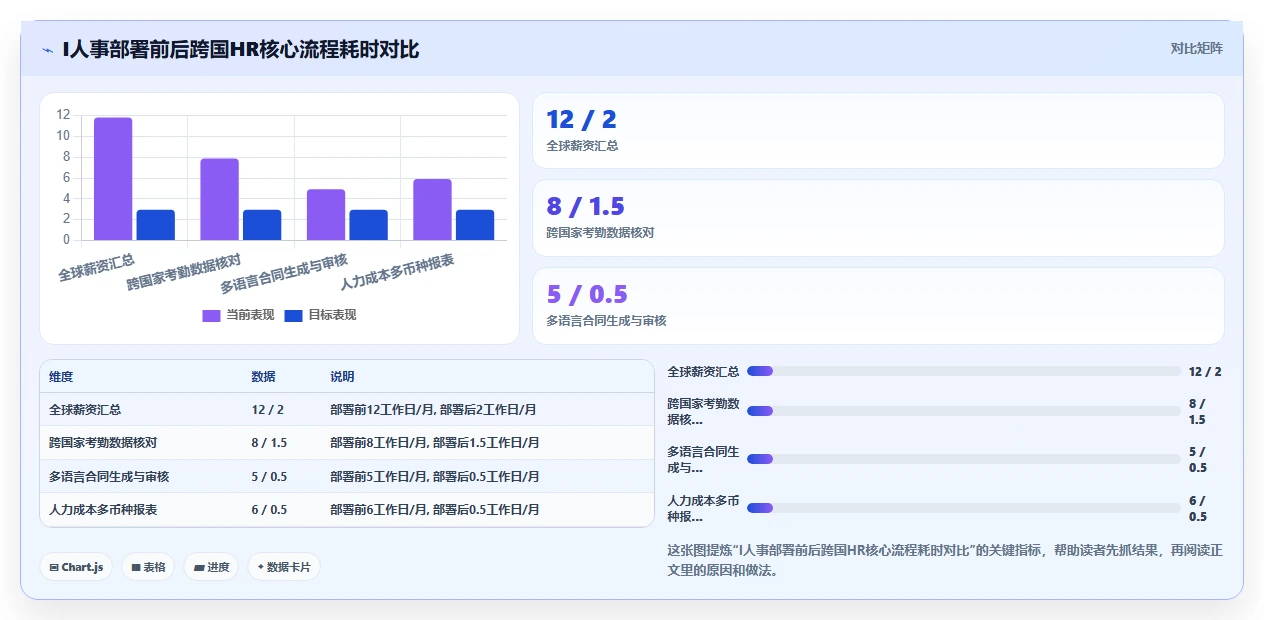Click the purple 多语言合同生成与审核 chart bar
Viewport: 1264px width, 620px height.
tap(326, 215)
